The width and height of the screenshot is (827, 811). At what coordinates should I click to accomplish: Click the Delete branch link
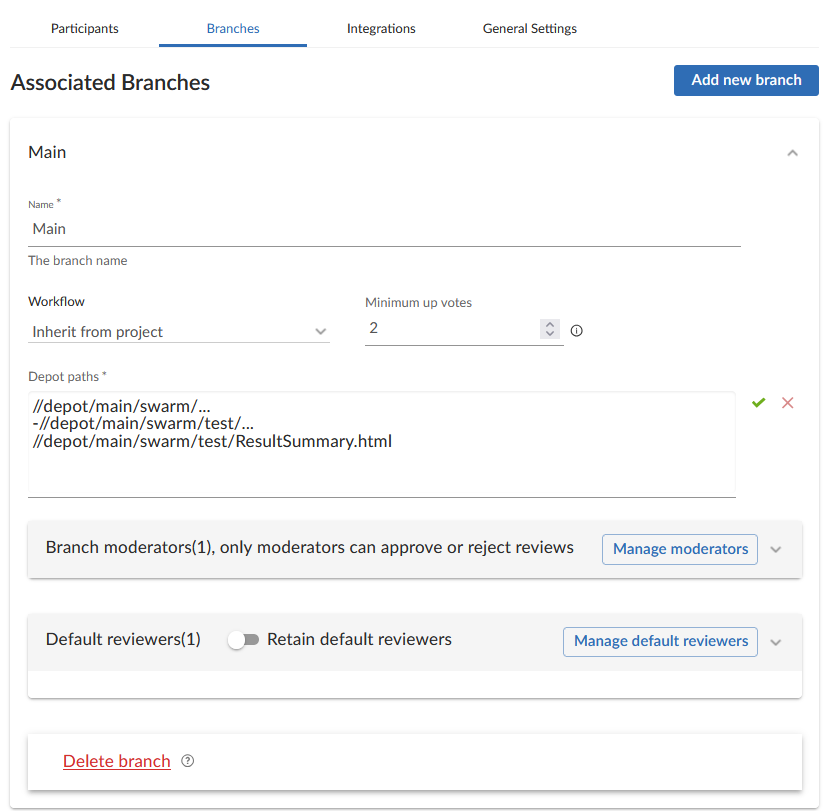117,761
